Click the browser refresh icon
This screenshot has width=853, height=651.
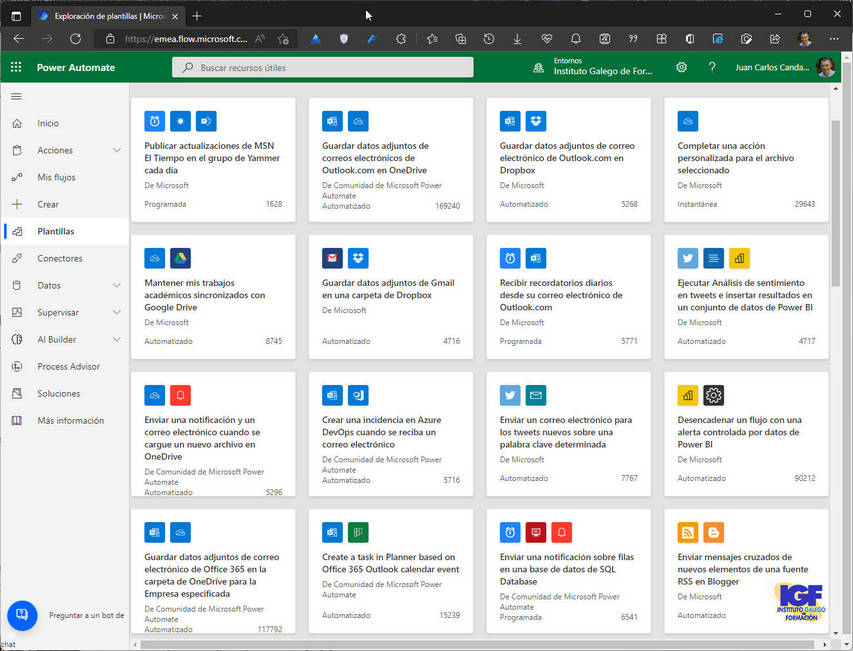[75, 39]
